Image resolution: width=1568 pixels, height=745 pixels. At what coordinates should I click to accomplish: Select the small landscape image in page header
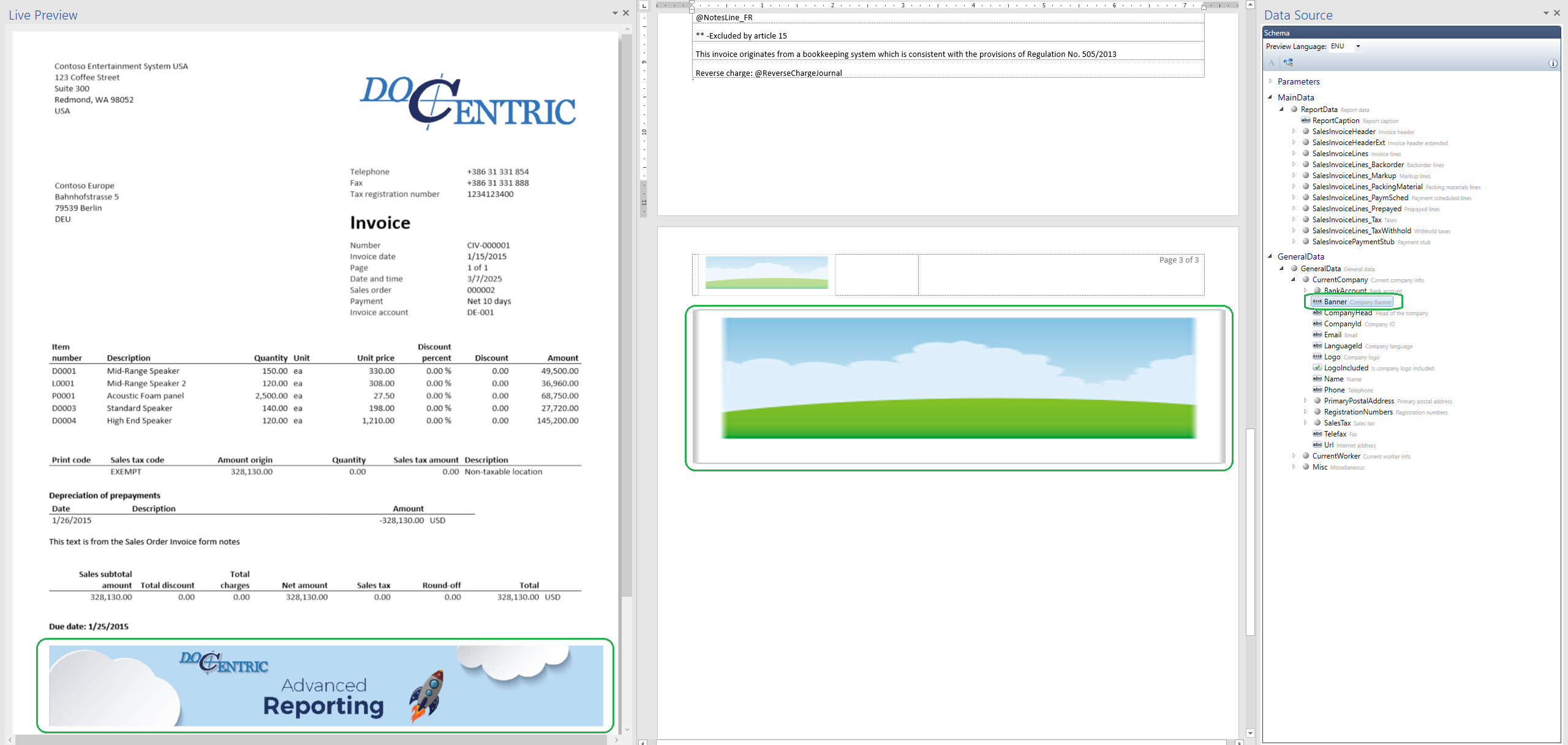point(766,273)
